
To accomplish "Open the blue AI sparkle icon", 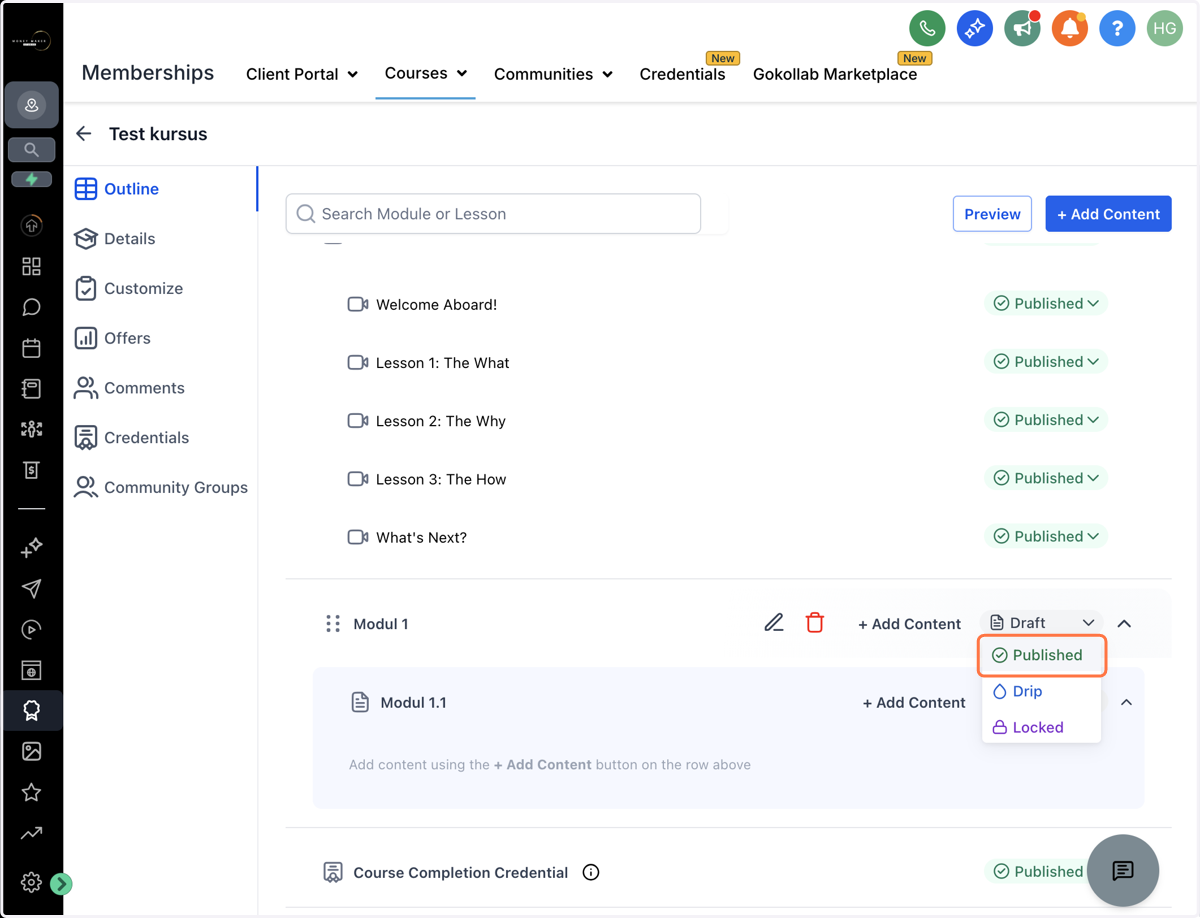I will (x=974, y=29).
